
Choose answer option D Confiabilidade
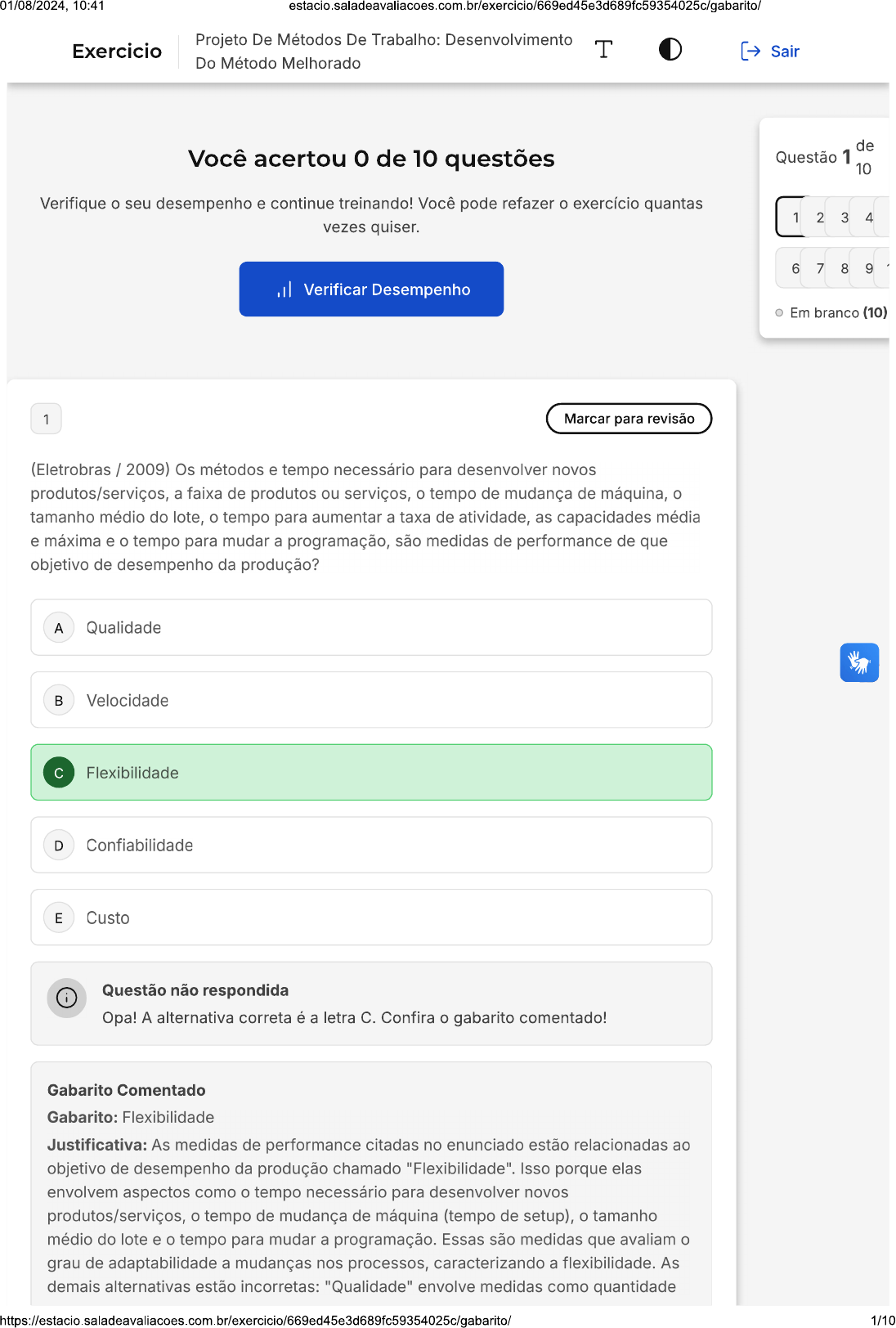point(371,845)
